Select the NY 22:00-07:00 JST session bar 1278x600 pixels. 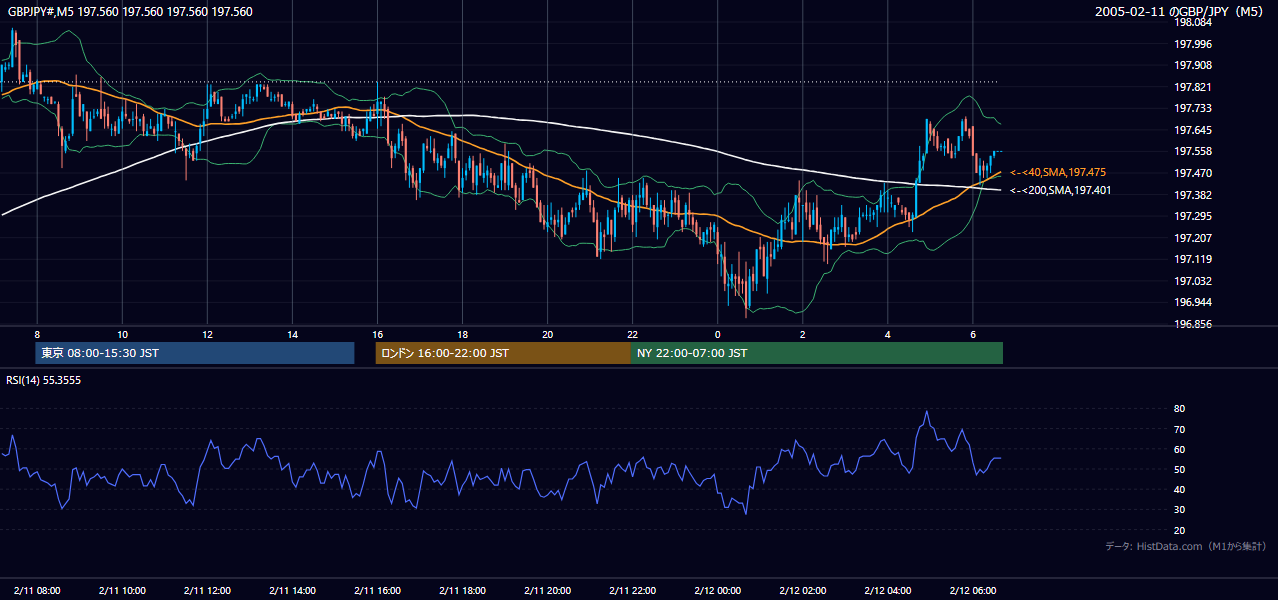point(817,353)
